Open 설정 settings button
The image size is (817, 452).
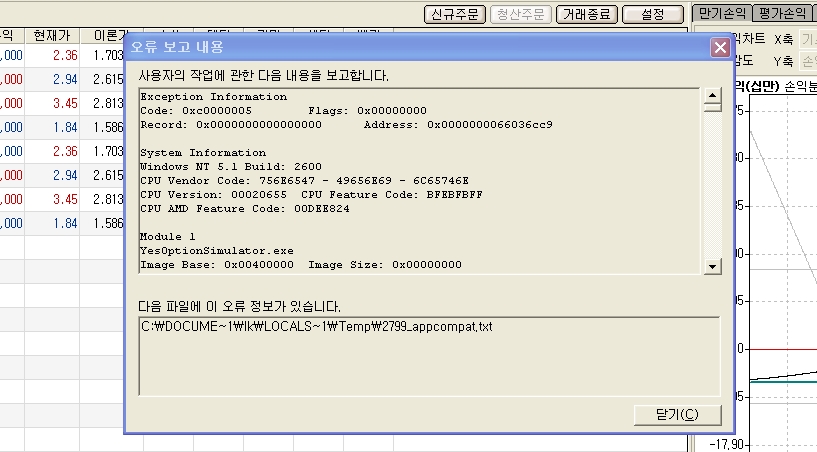click(x=652, y=14)
